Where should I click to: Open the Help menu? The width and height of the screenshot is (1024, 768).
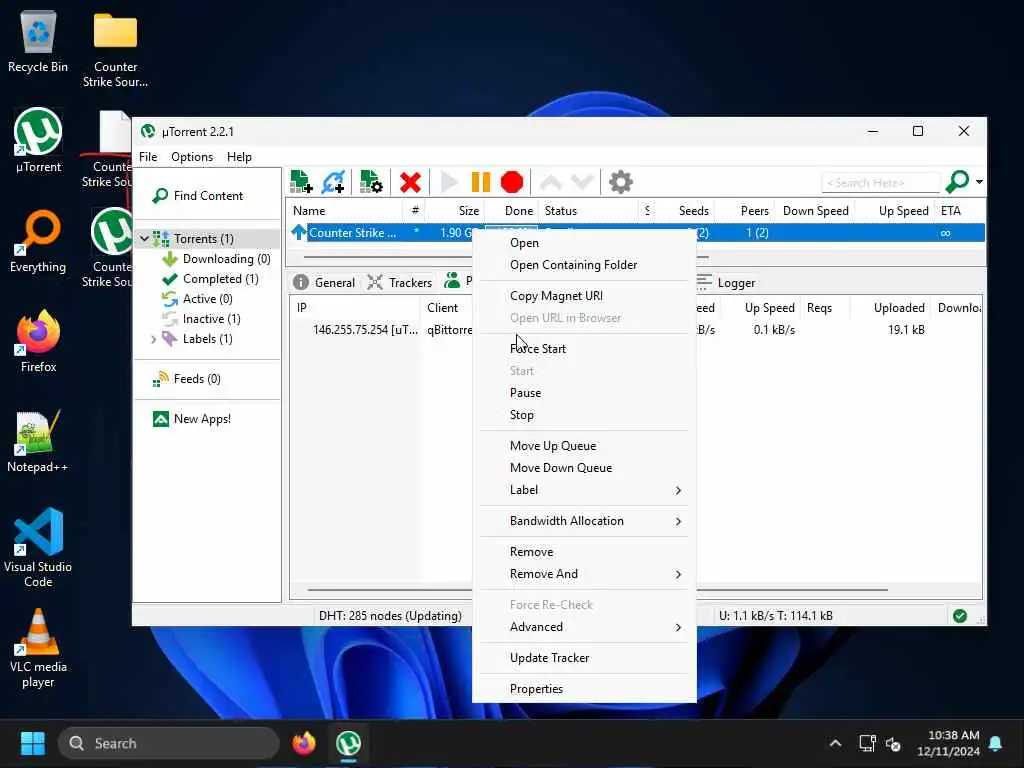click(239, 157)
